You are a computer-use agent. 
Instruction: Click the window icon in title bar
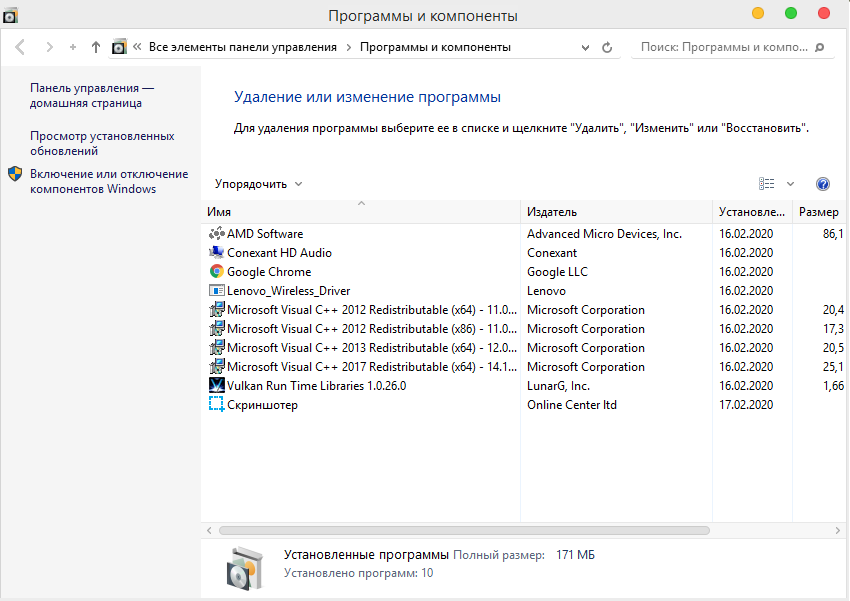(10, 15)
